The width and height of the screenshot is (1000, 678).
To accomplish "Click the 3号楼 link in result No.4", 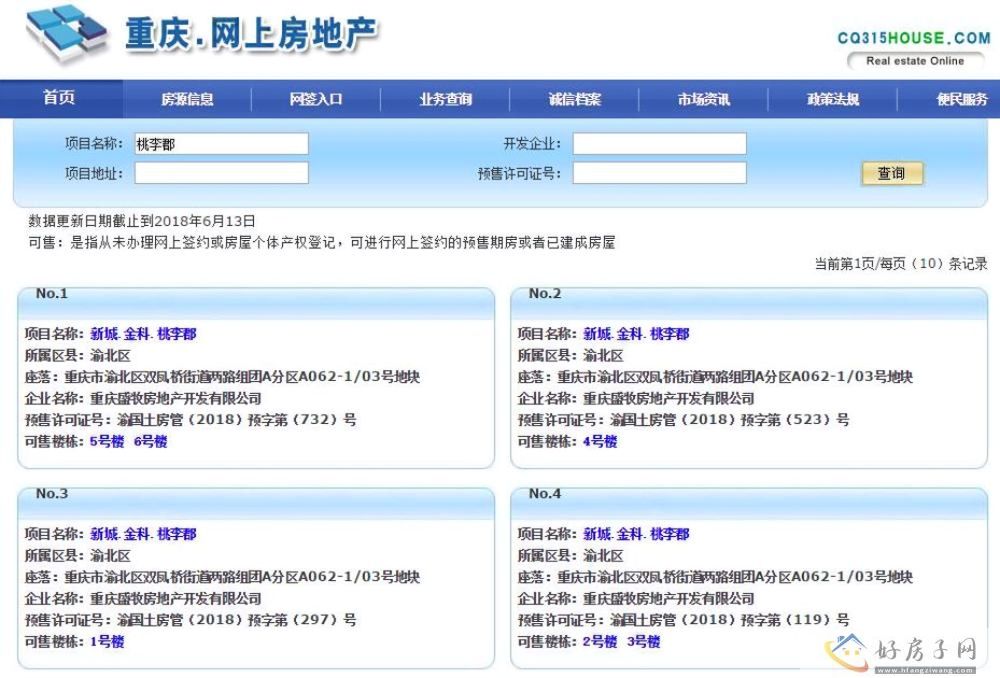I will [x=643, y=642].
